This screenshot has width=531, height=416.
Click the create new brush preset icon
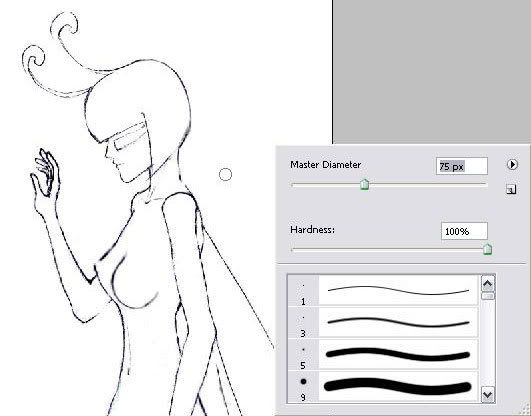(511, 189)
